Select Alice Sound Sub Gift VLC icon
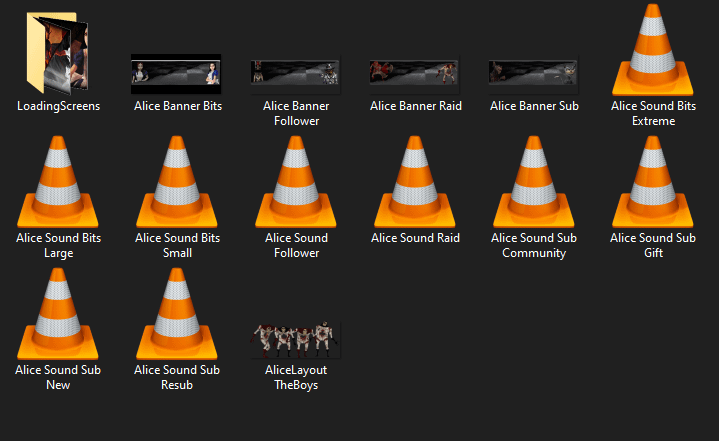 tap(653, 182)
